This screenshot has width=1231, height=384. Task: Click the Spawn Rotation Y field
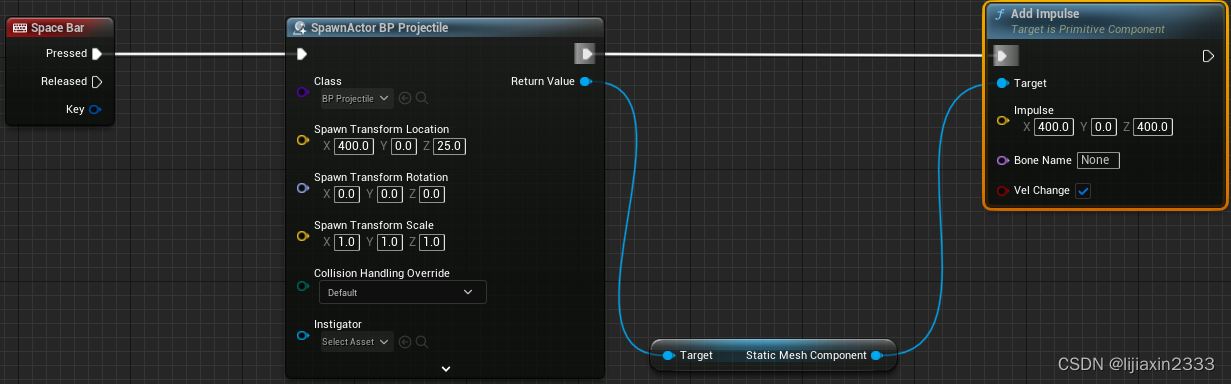pyautogui.click(x=389, y=194)
